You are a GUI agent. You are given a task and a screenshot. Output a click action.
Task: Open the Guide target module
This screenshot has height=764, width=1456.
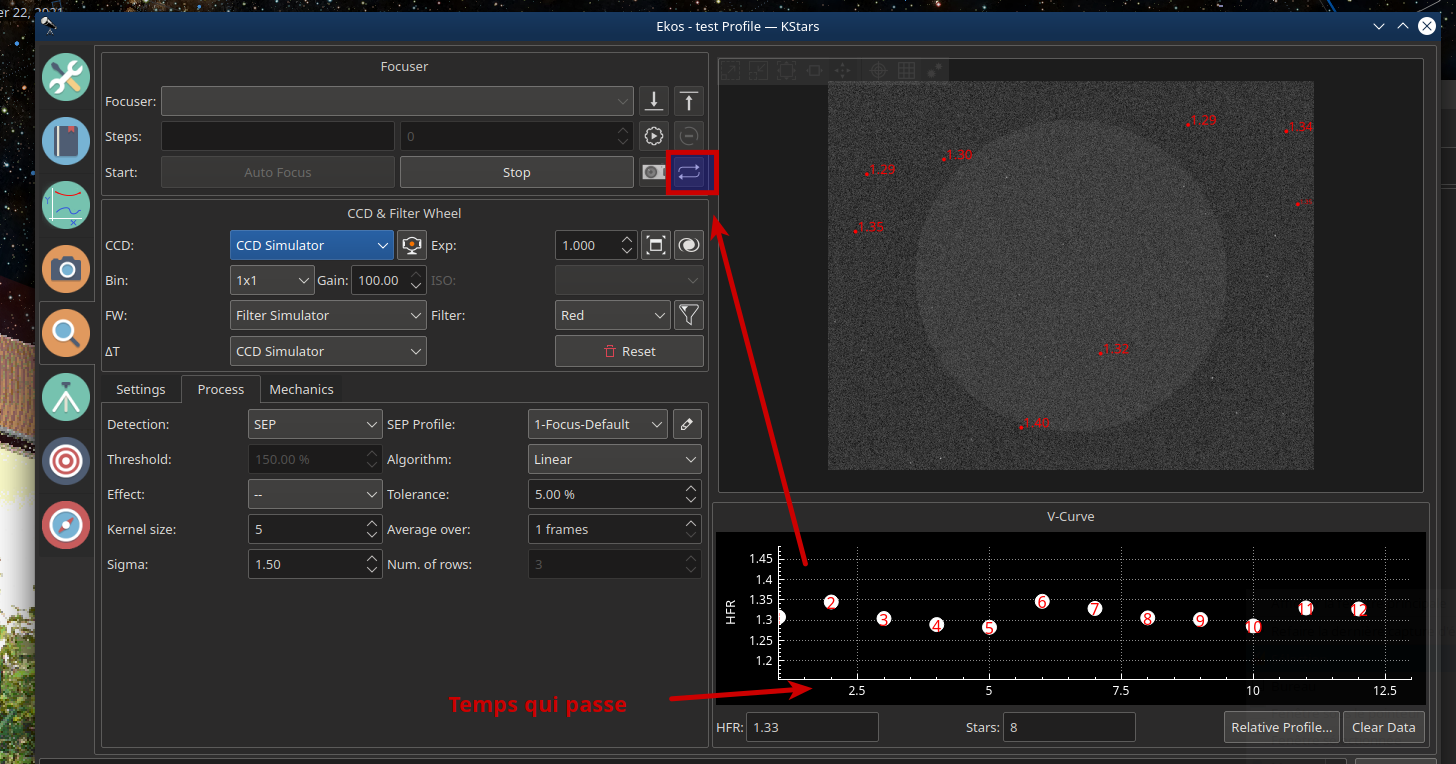[x=66, y=461]
